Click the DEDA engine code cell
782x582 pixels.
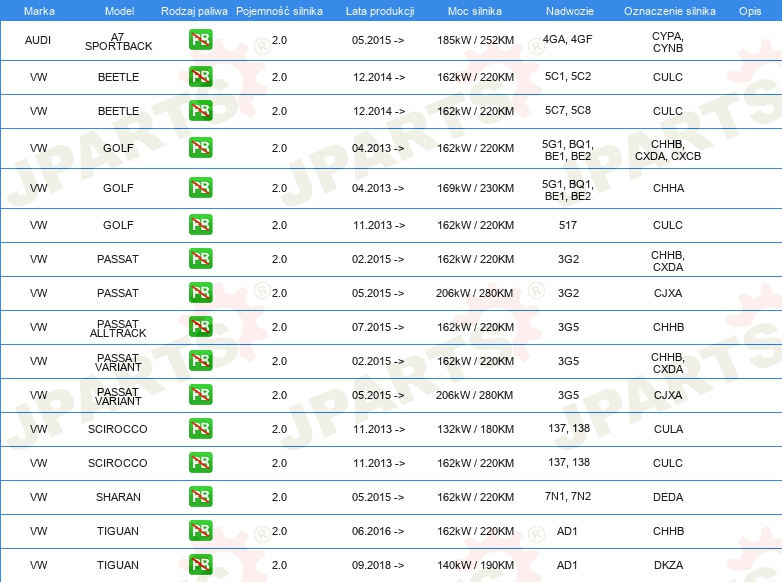point(667,497)
